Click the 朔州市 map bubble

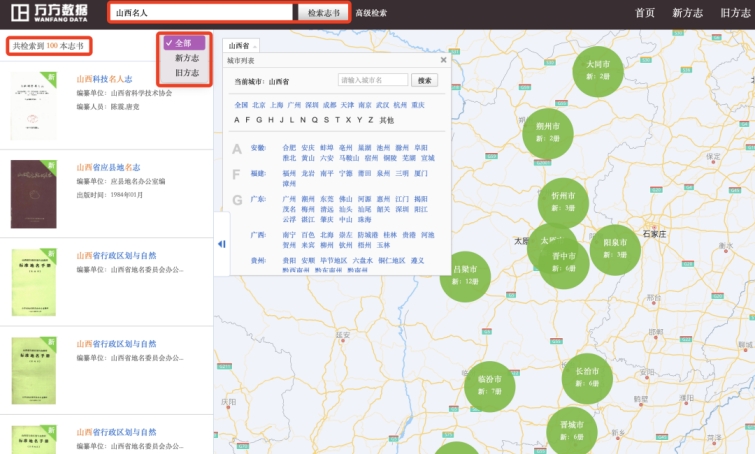[x=548, y=133]
